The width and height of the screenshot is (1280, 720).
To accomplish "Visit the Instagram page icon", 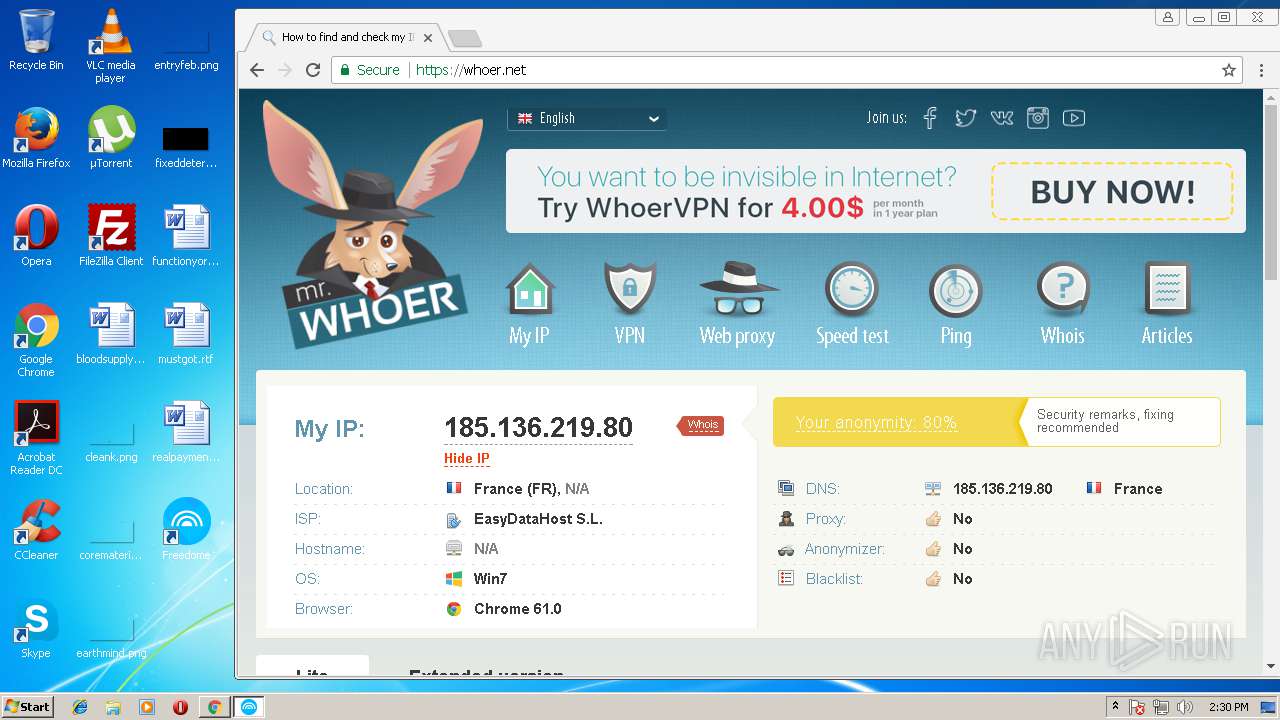I will (1038, 118).
